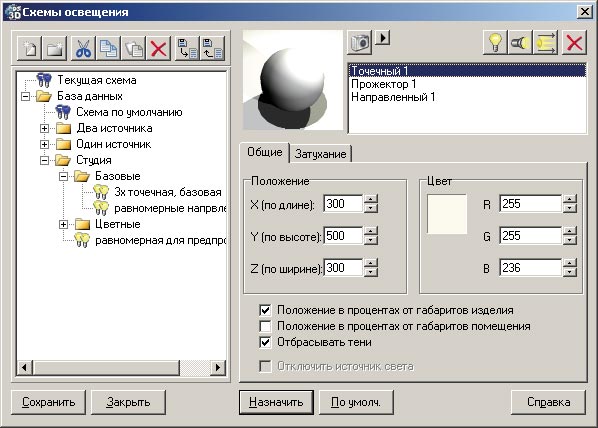598x428 pixels.
Task: Click the G color value field
Action: (530, 236)
